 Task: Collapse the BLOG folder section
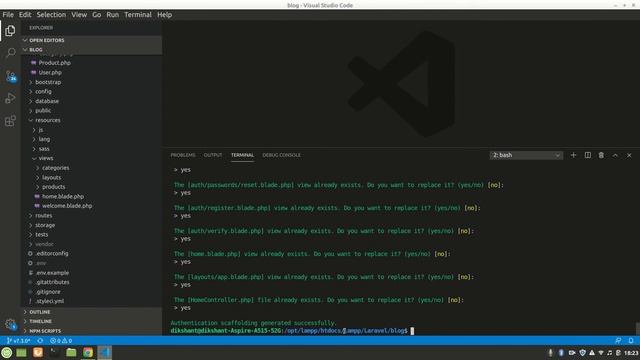point(91,49)
